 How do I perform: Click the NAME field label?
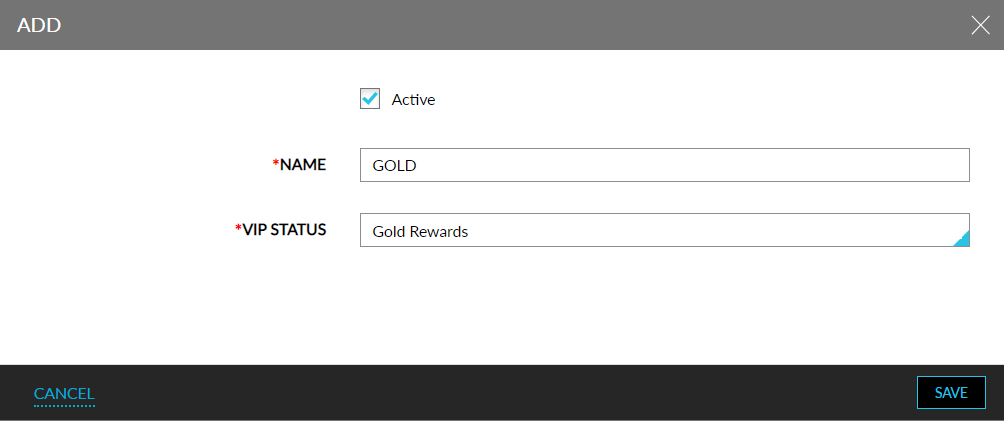pyautogui.click(x=299, y=165)
